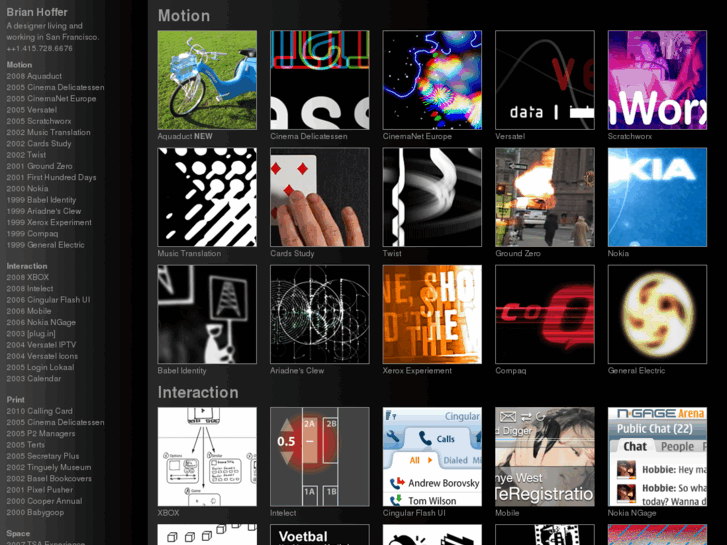727x545 pixels.
Task: Select 2004 Versatel IPTV in sidebar
Action: click(x=41, y=345)
